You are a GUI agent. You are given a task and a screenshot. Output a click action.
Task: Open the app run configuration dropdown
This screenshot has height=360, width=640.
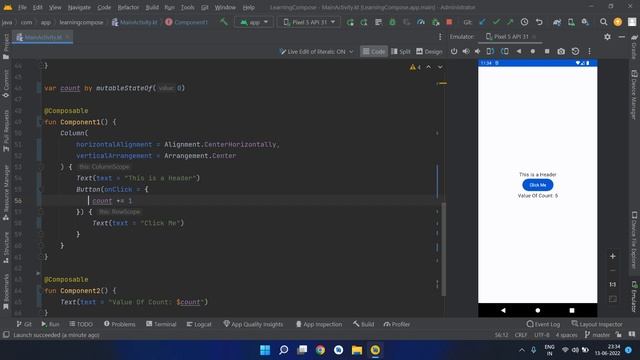coord(254,22)
